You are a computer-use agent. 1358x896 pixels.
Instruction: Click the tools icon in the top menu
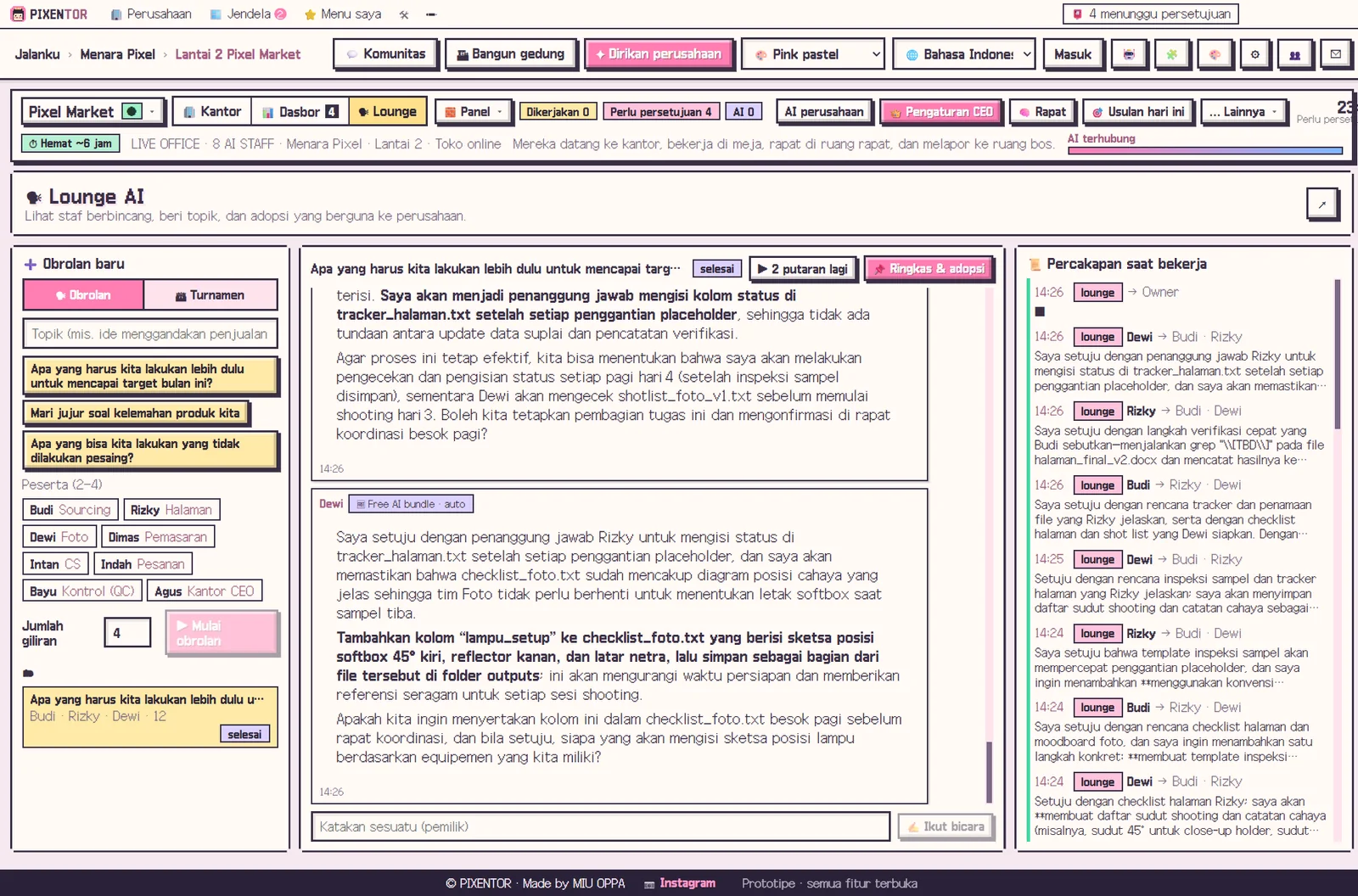point(404,14)
